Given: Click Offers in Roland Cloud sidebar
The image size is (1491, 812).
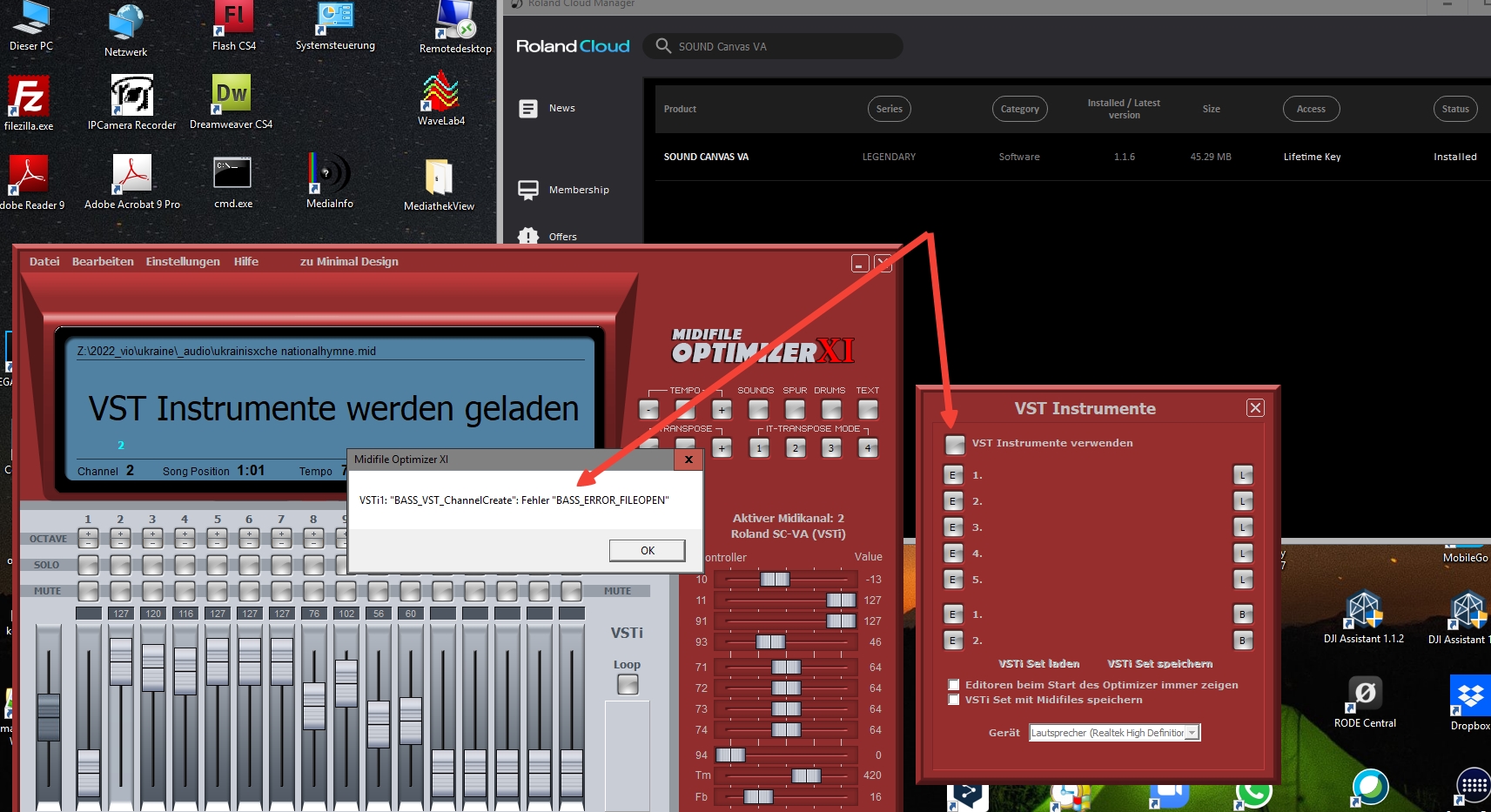Looking at the screenshot, I should point(547,237).
